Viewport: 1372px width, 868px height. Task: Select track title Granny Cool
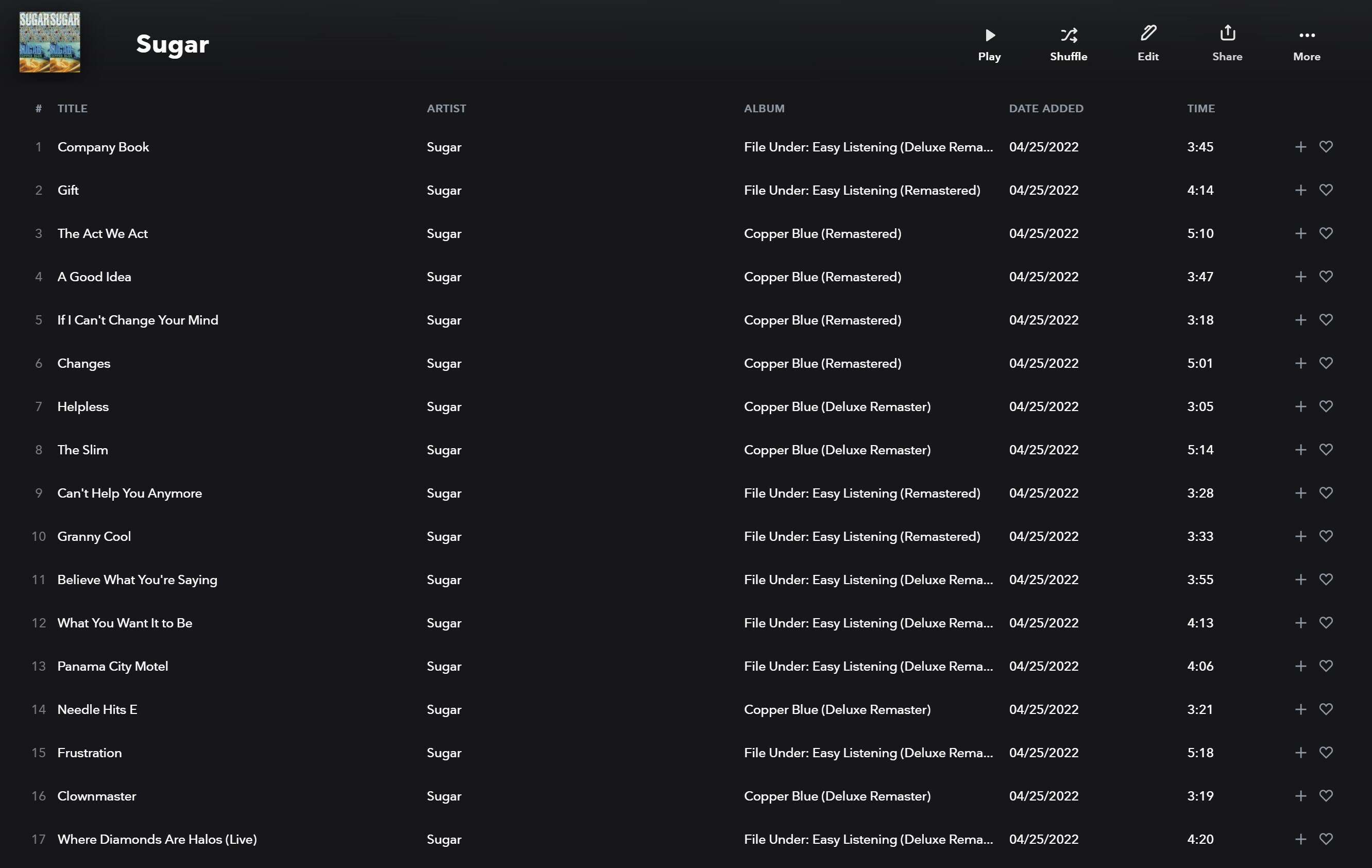click(94, 537)
